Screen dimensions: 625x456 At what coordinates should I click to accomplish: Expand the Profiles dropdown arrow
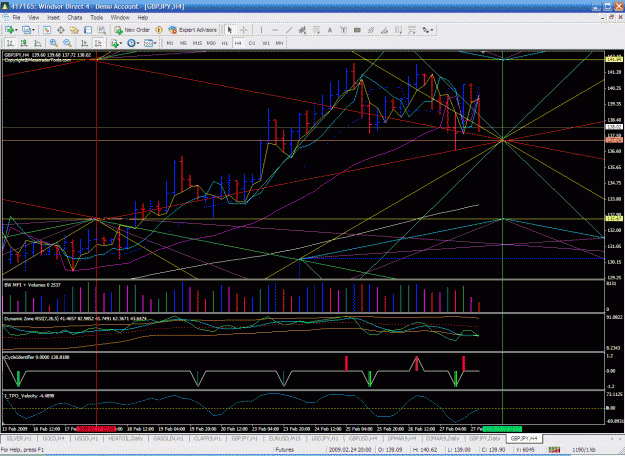click(x=33, y=30)
